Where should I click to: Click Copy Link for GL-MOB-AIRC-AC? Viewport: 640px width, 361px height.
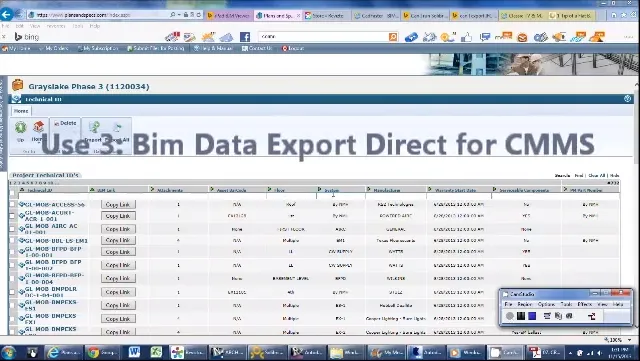[x=118, y=229]
